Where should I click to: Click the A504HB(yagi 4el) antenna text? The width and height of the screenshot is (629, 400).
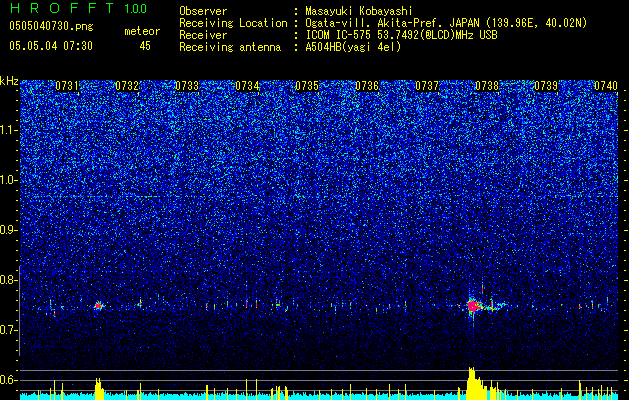pos(353,47)
